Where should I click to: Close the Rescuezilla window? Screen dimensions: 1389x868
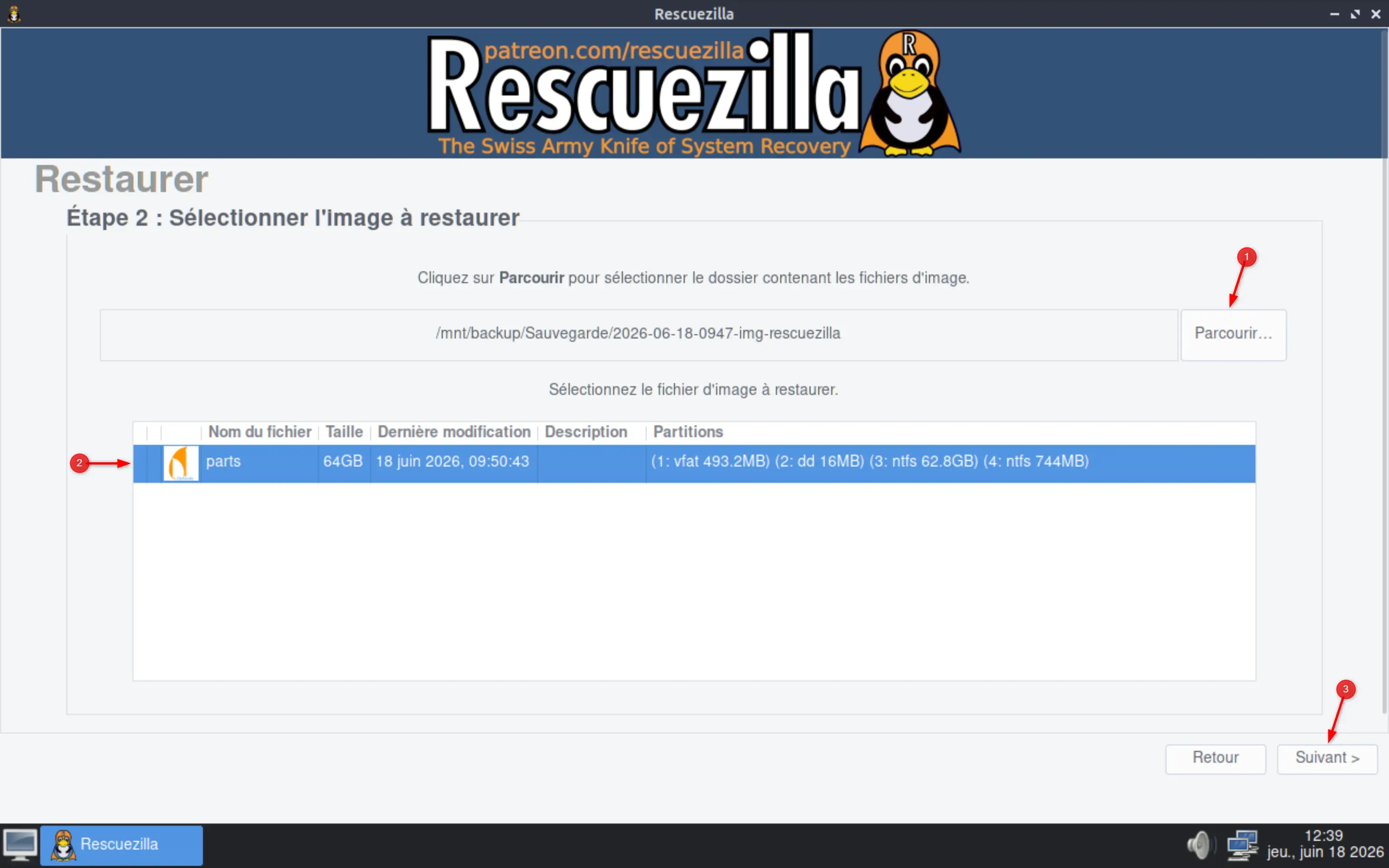[x=1376, y=14]
